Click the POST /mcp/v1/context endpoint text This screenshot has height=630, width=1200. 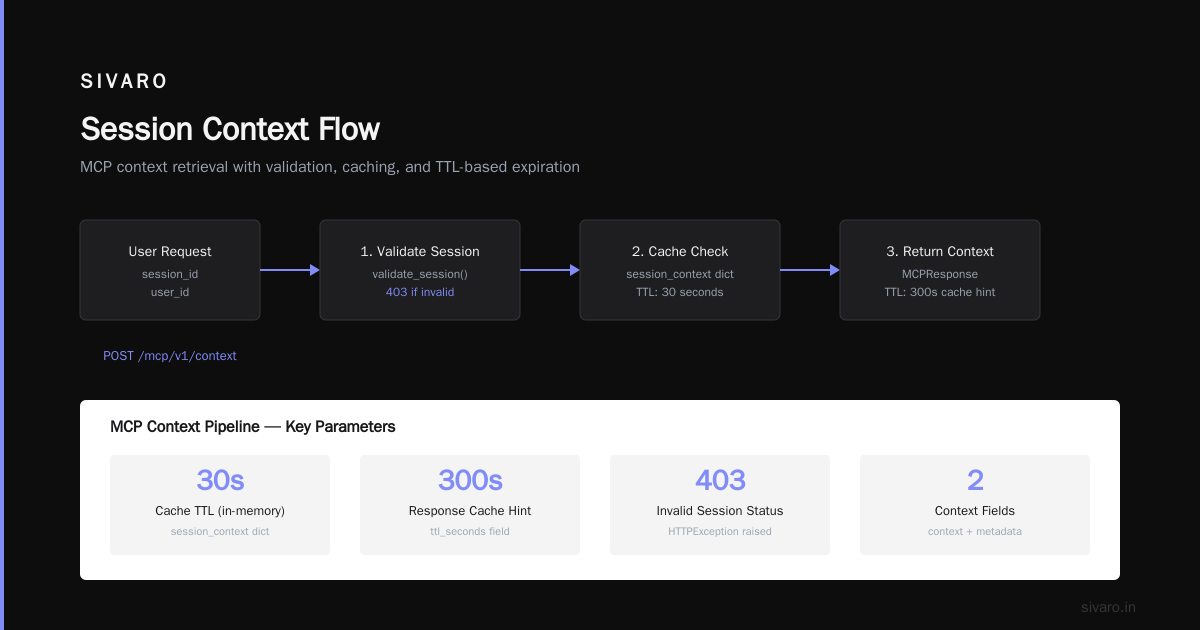pos(170,355)
